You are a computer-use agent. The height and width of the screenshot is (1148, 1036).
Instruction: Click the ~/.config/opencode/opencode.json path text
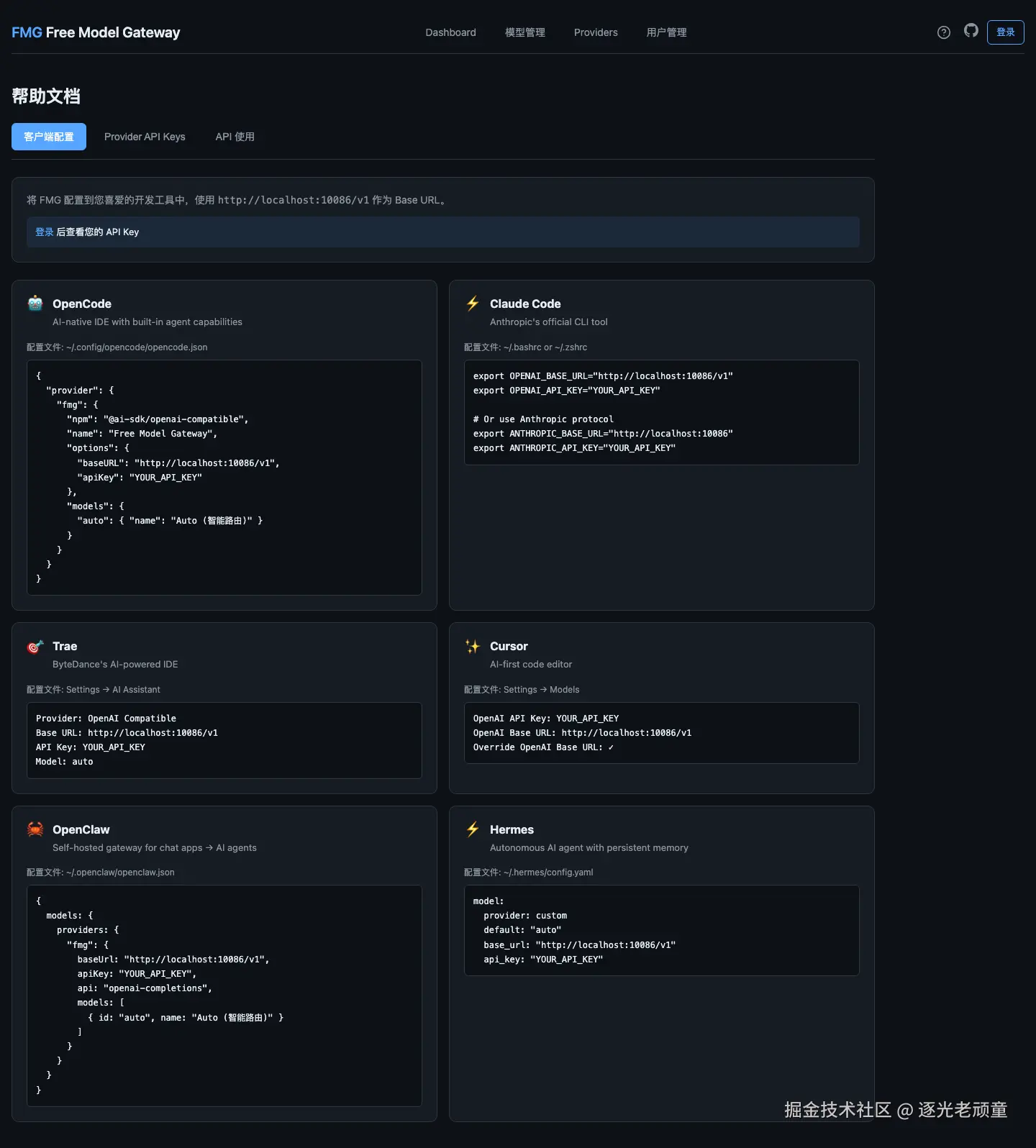pyautogui.click(x=137, y=347)
